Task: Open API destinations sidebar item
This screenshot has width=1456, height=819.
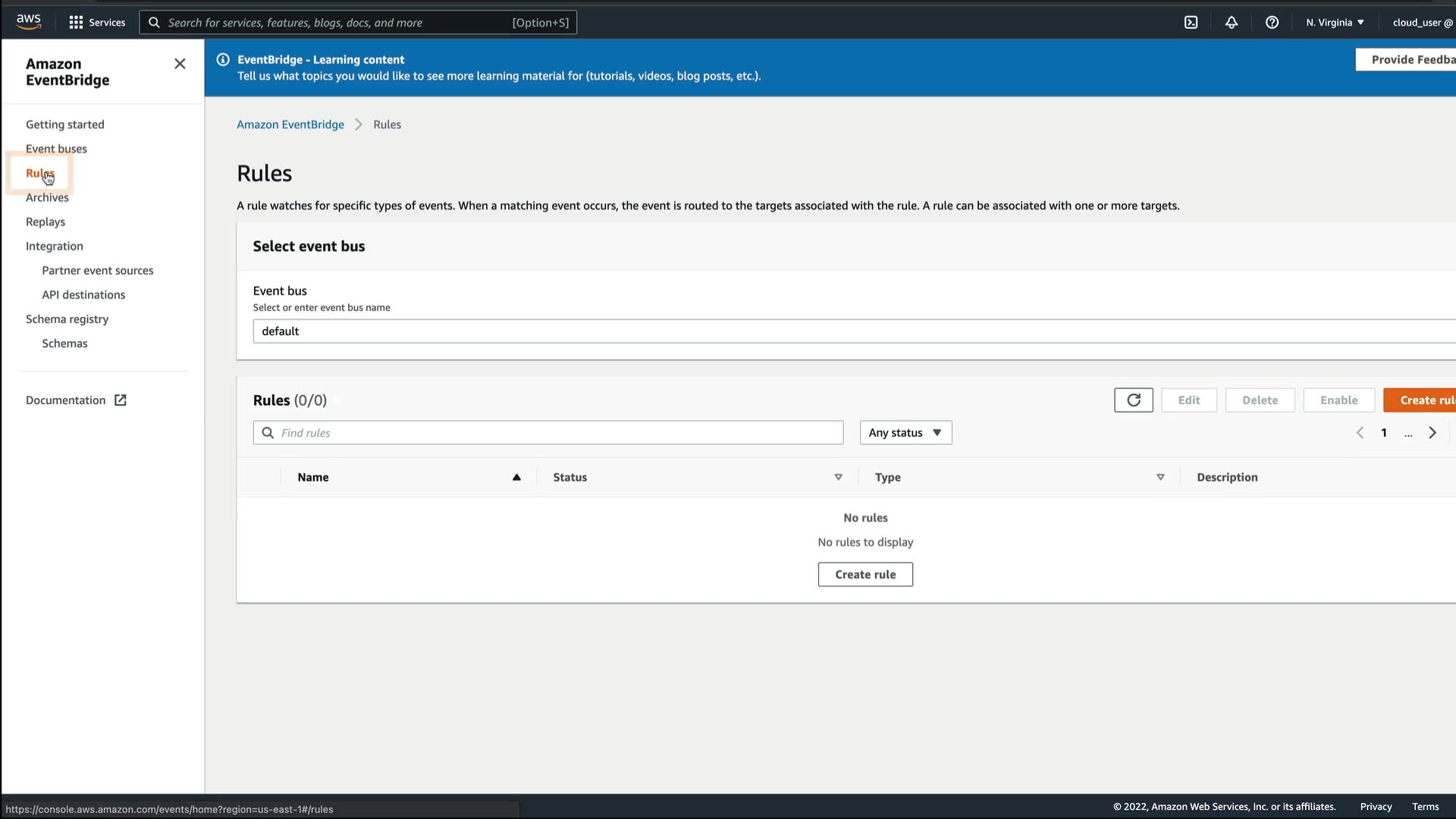Action: point(83,294)
